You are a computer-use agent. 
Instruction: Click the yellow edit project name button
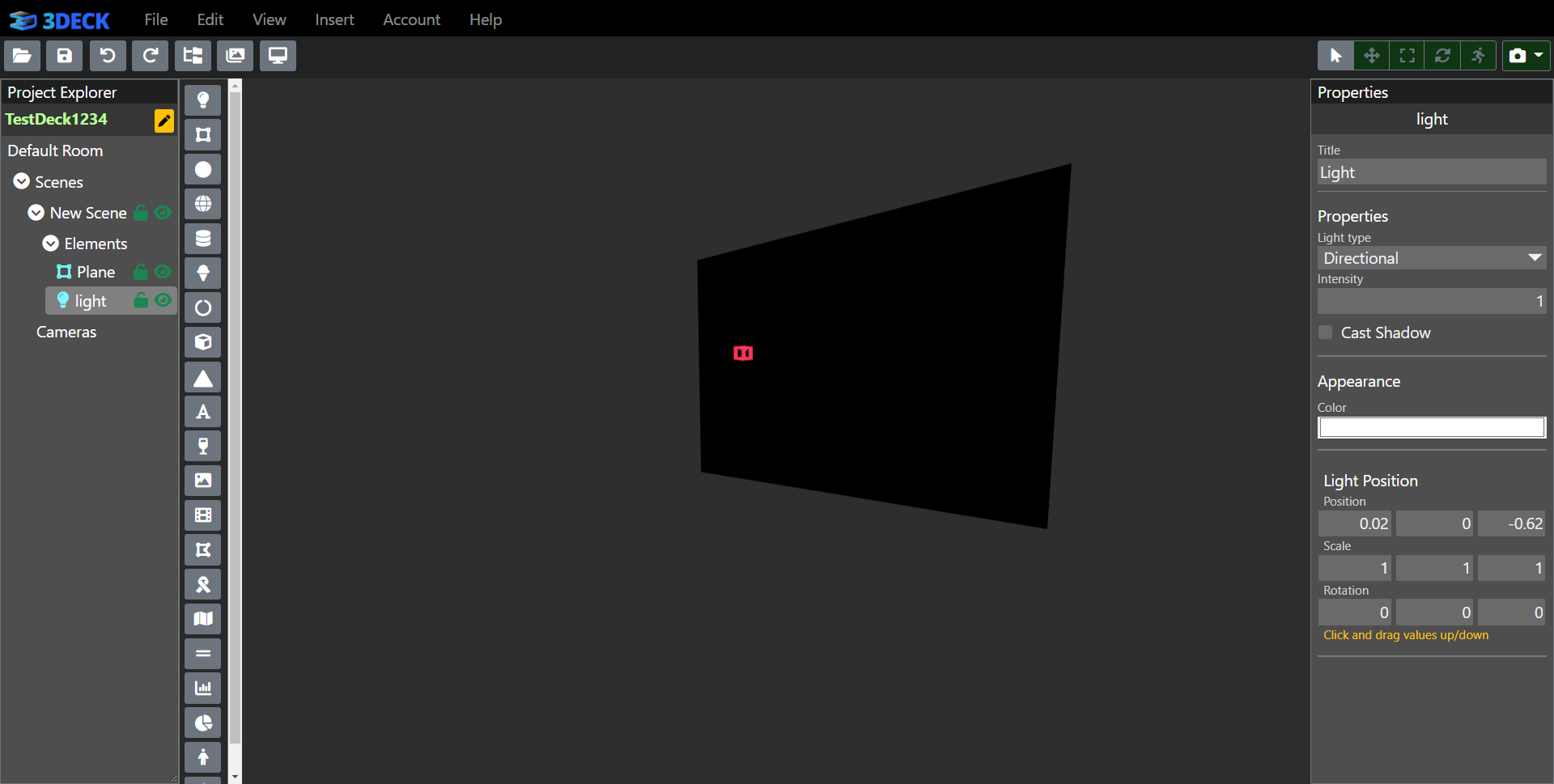point(163,121)
